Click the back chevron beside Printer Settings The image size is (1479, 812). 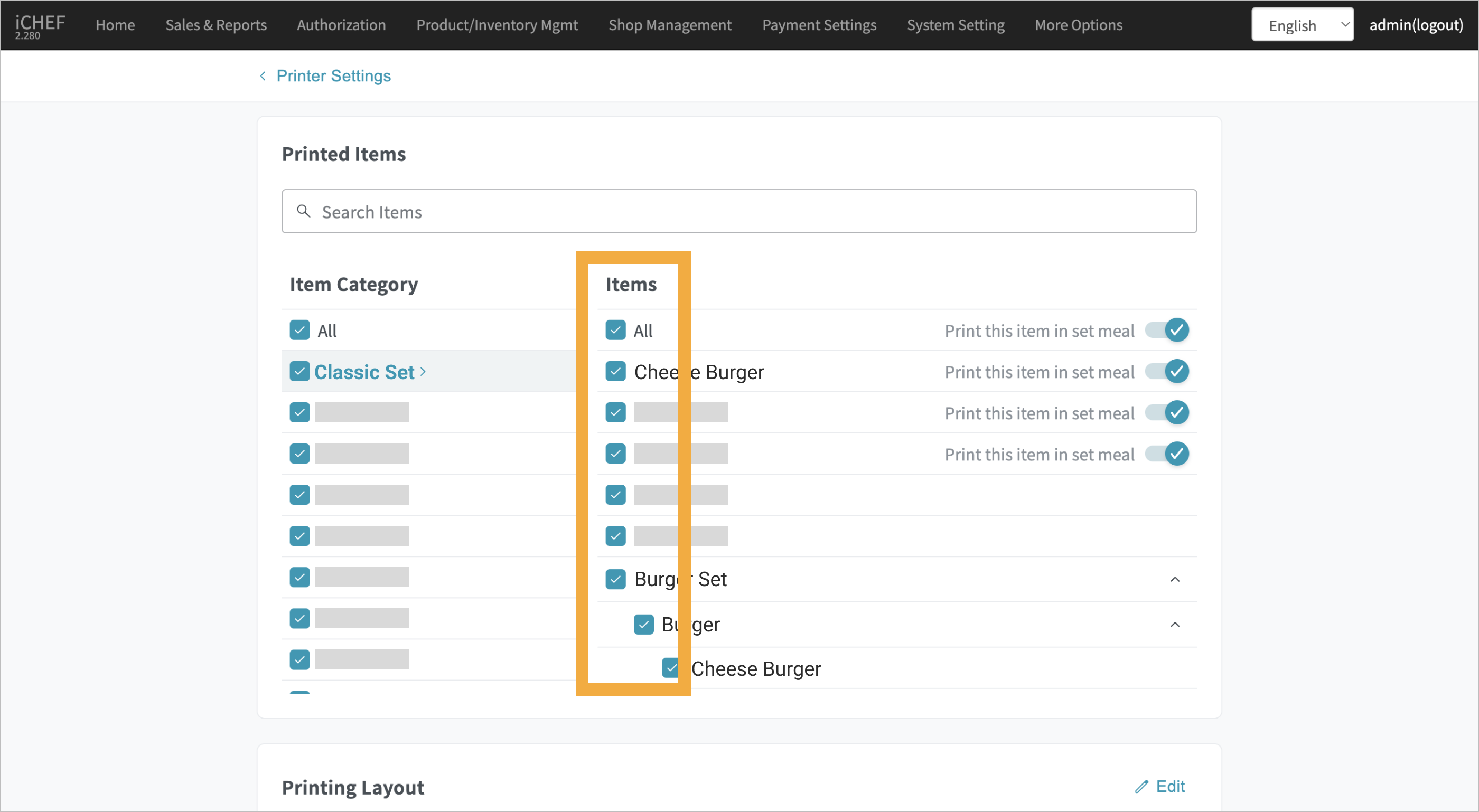(263, 75)
